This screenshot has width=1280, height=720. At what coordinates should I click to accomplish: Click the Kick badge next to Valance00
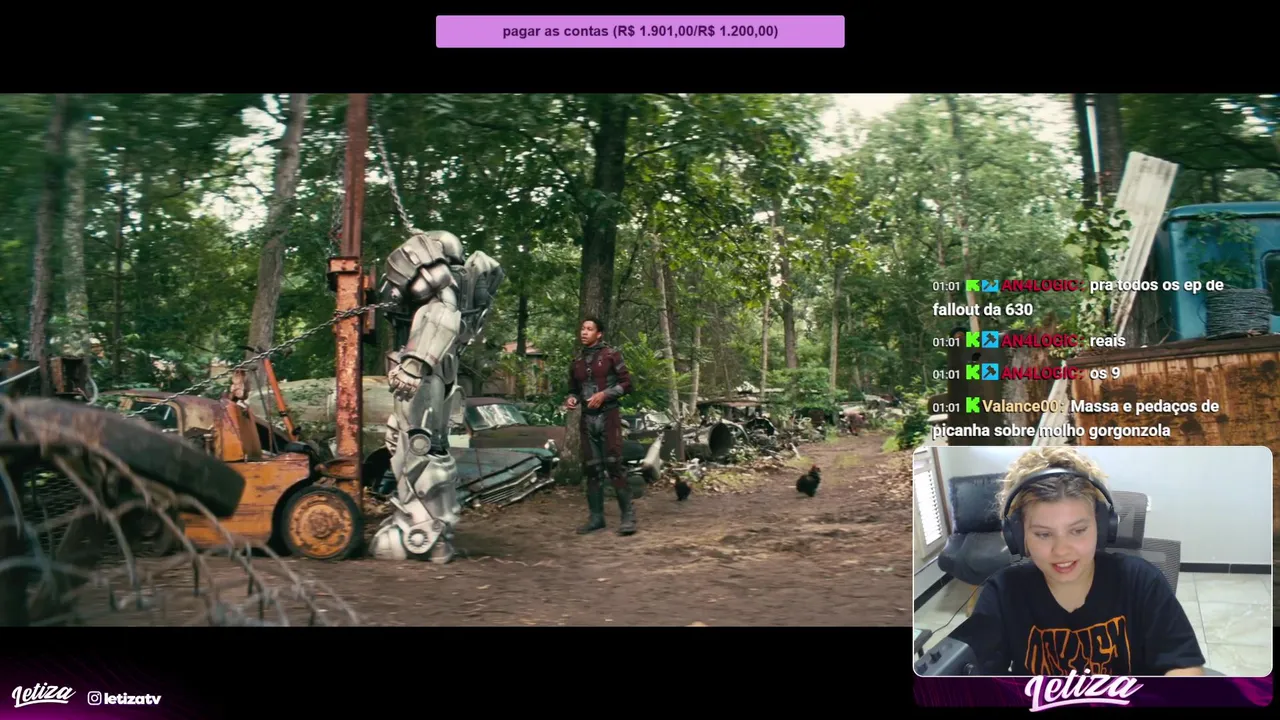(x=973, y=406)
